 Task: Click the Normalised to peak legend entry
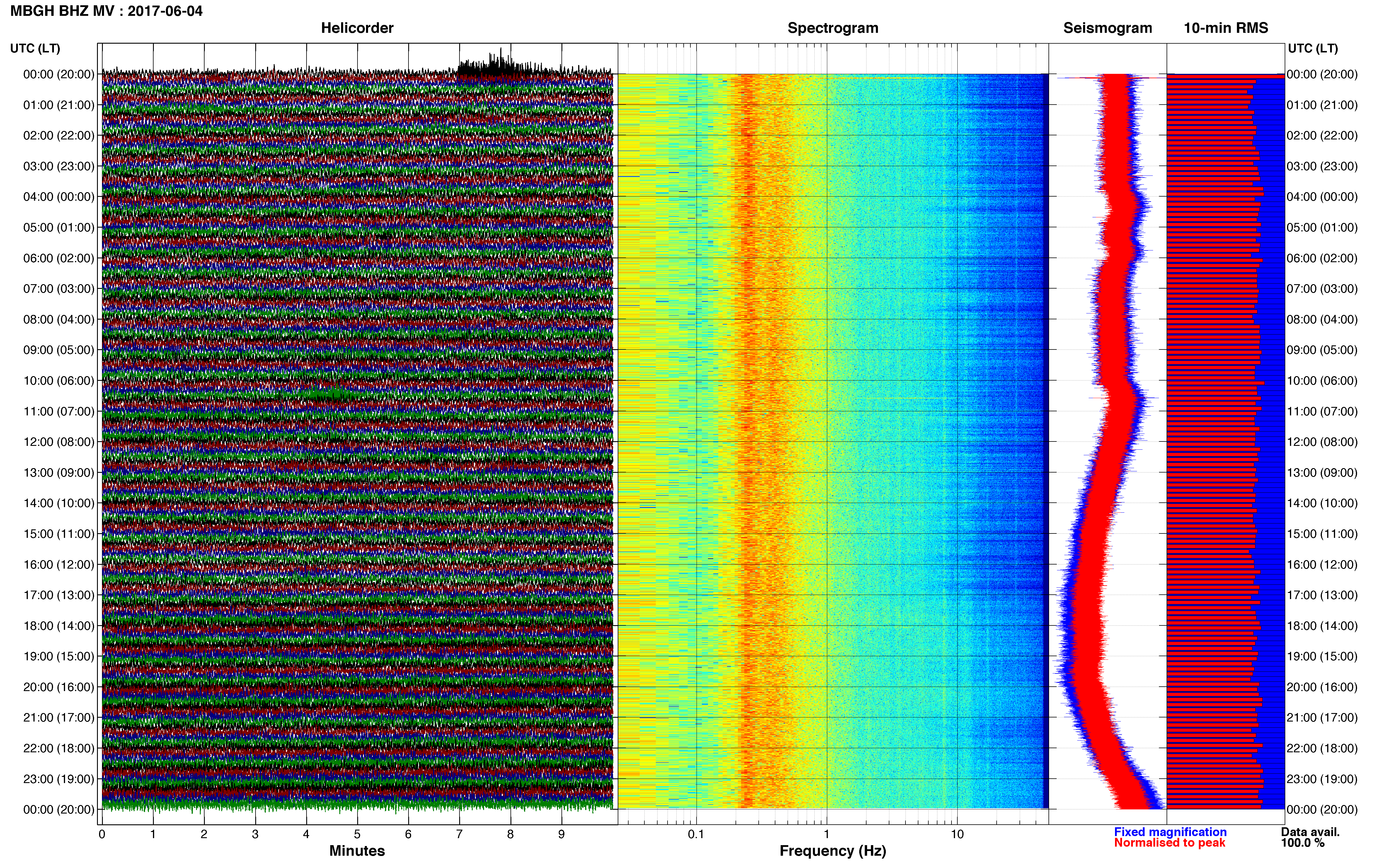[1170, 843]
